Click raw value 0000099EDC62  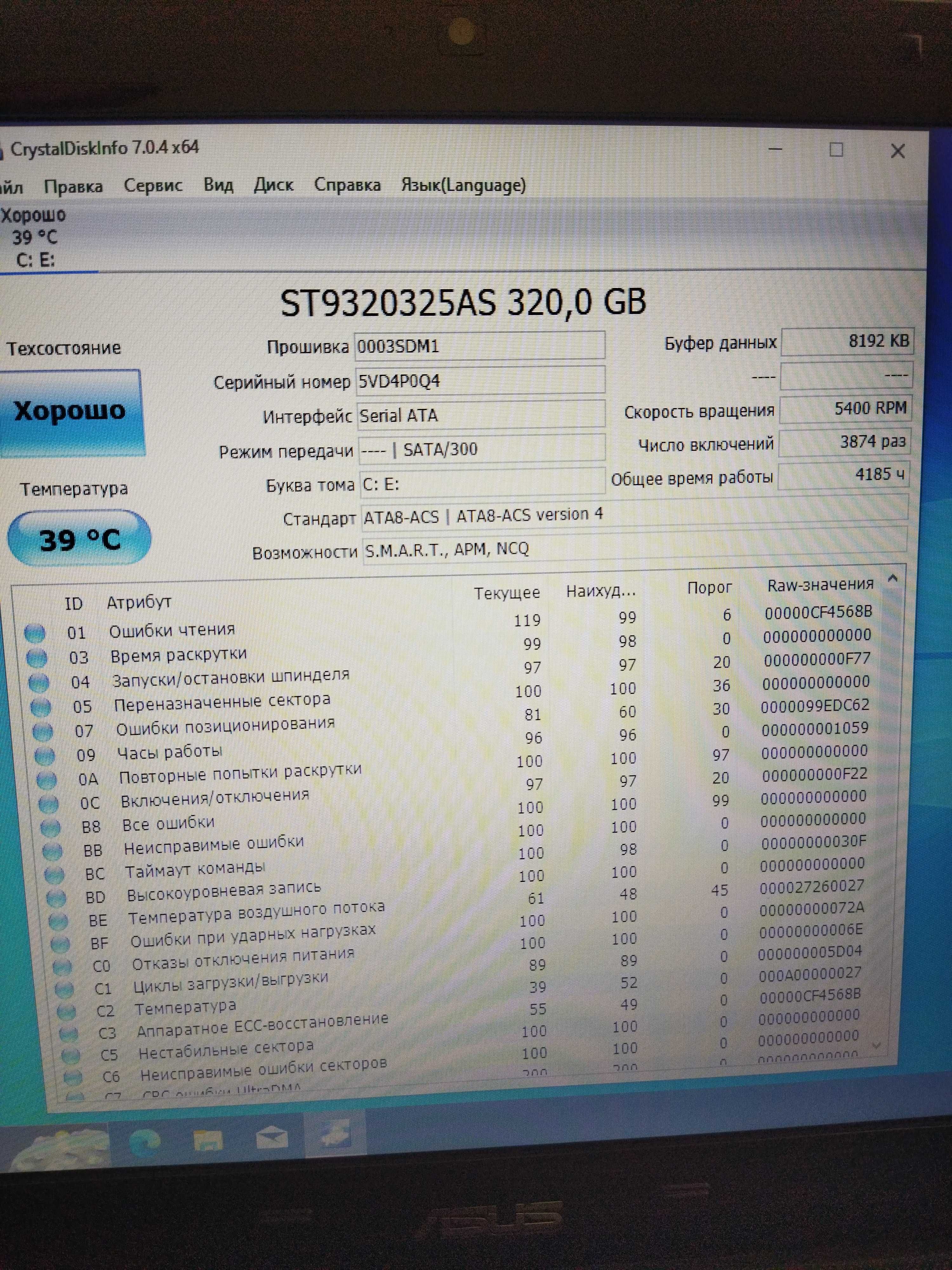(816, 705)
